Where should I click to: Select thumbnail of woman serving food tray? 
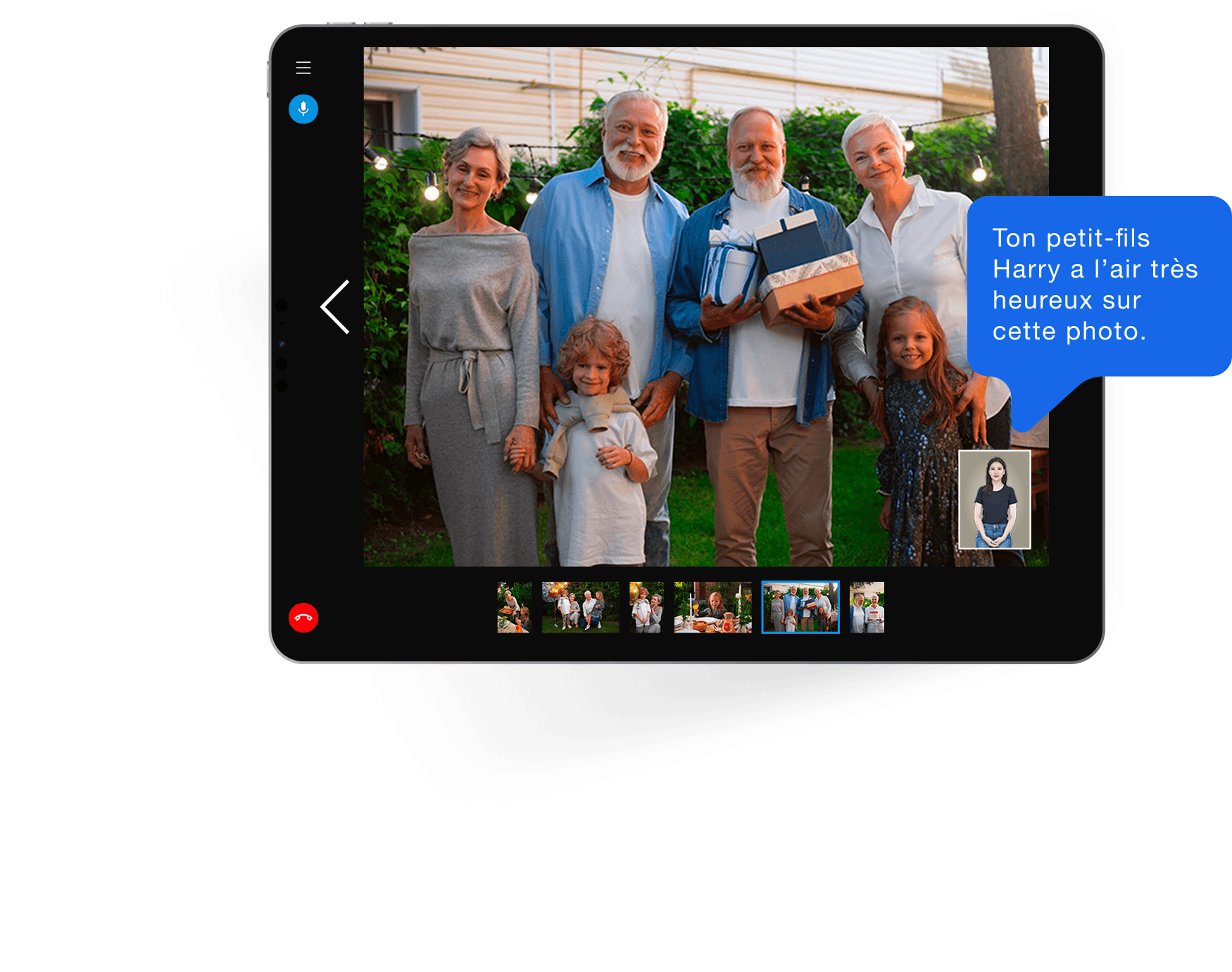(514, 607)
